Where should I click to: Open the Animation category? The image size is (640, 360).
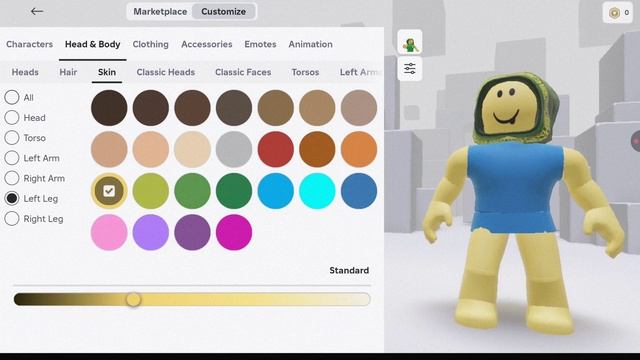(x=311, y=44)
